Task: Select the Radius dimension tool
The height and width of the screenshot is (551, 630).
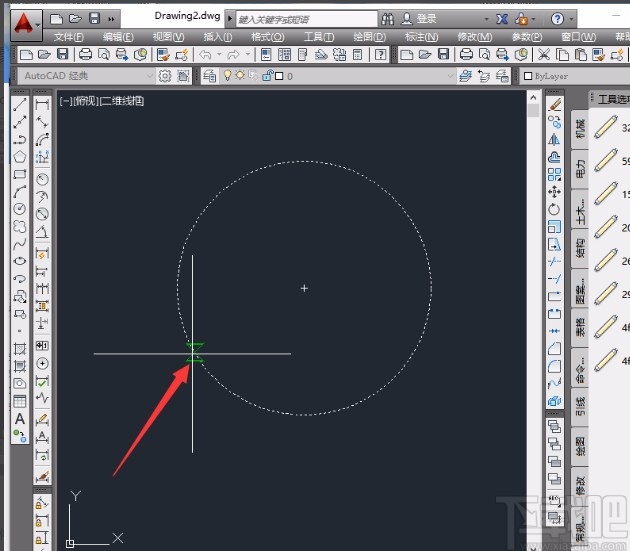Action: click(x=42, y=179)
